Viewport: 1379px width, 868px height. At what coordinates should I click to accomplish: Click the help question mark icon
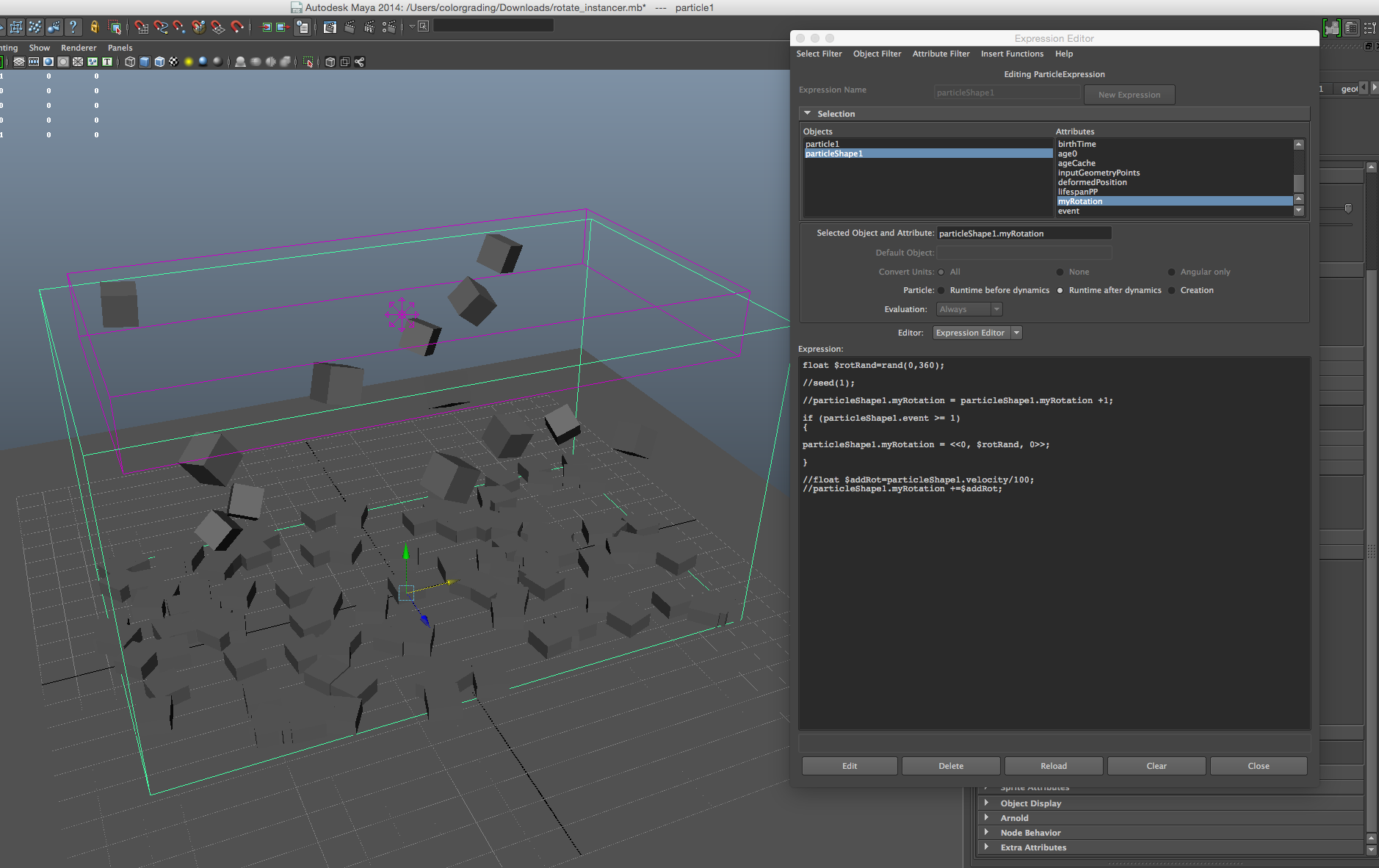(x=73, y=27)
